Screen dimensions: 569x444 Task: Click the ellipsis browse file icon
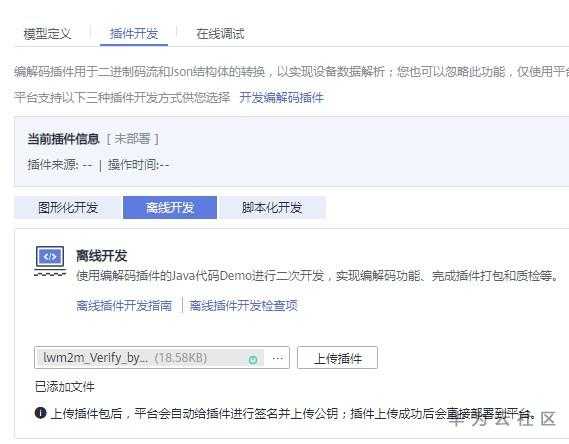[278, 358]
